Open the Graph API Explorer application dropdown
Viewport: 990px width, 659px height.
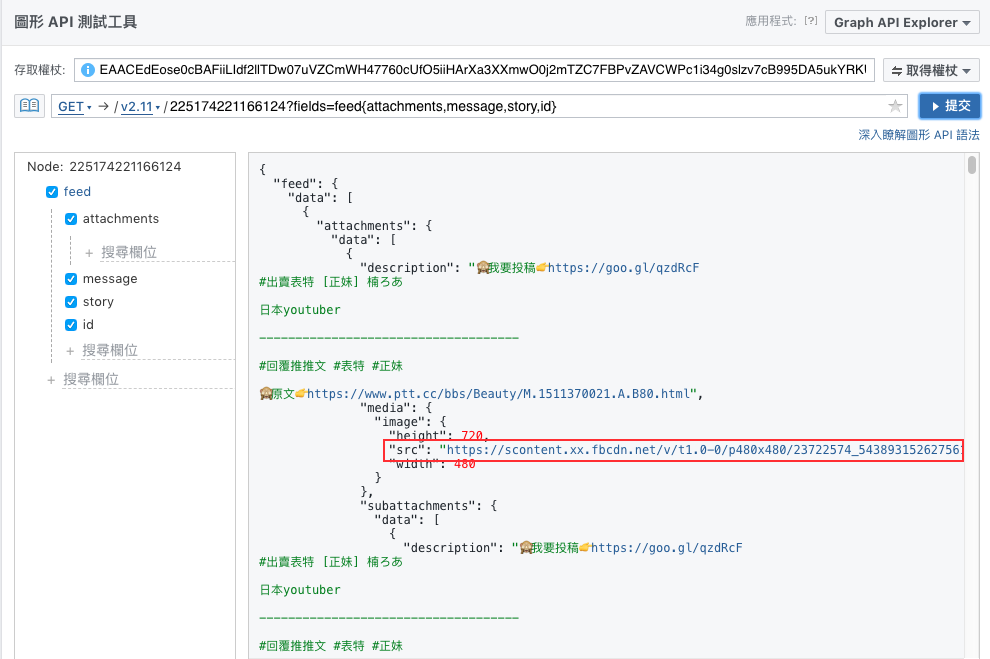pyautogui.click(x=902, y=22)
